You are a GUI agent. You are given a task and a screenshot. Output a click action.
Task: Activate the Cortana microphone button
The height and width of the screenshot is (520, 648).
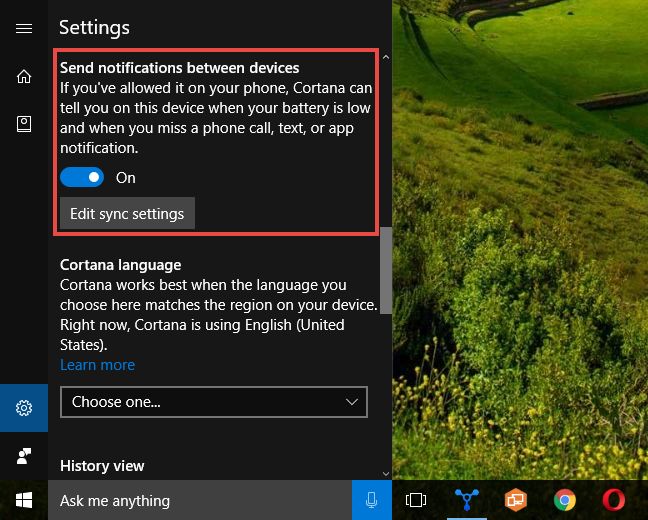tap(372, 500)
